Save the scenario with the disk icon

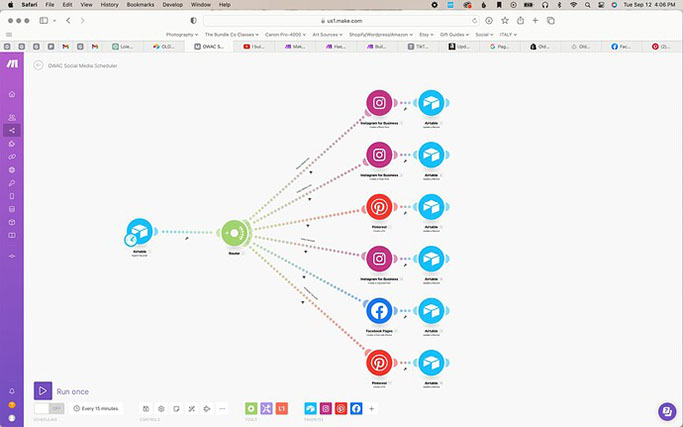coord(146,409)
